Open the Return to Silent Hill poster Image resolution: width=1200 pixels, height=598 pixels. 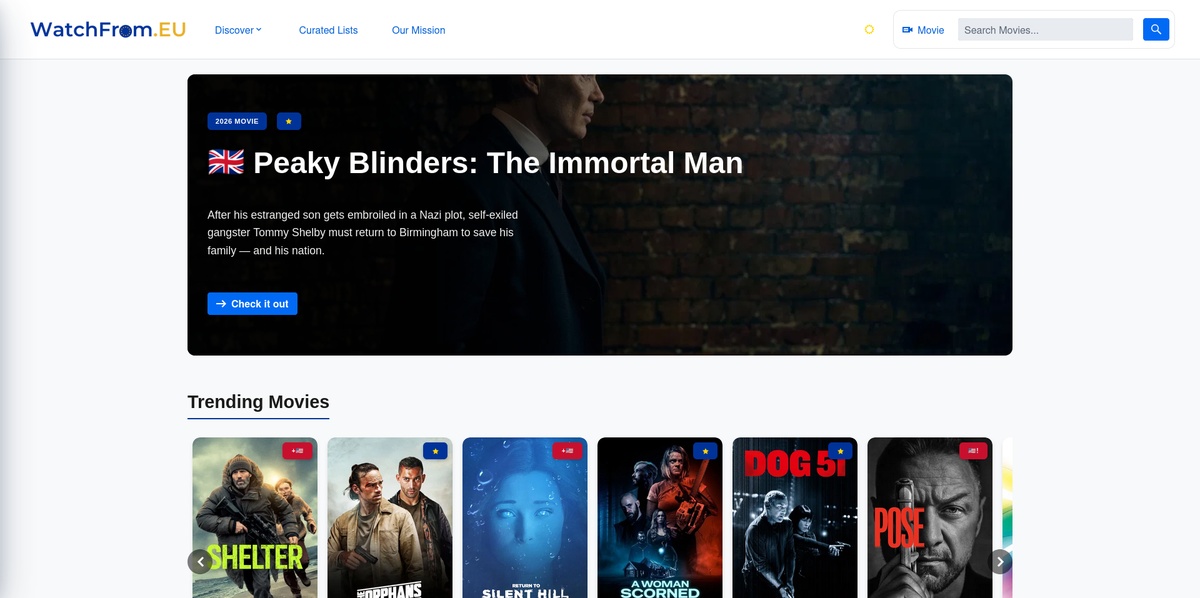(x=525, y=518)
